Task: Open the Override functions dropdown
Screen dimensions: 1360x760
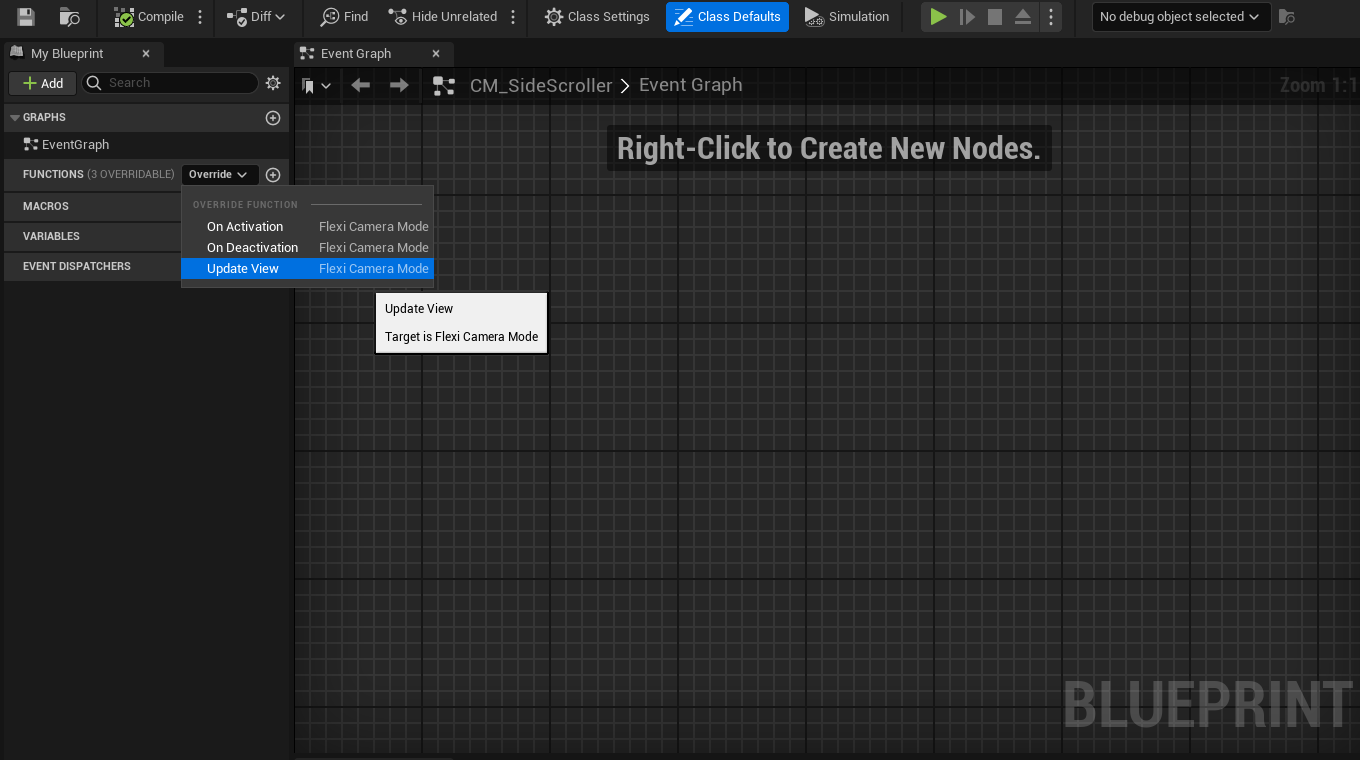Action: tap(219, 175)
